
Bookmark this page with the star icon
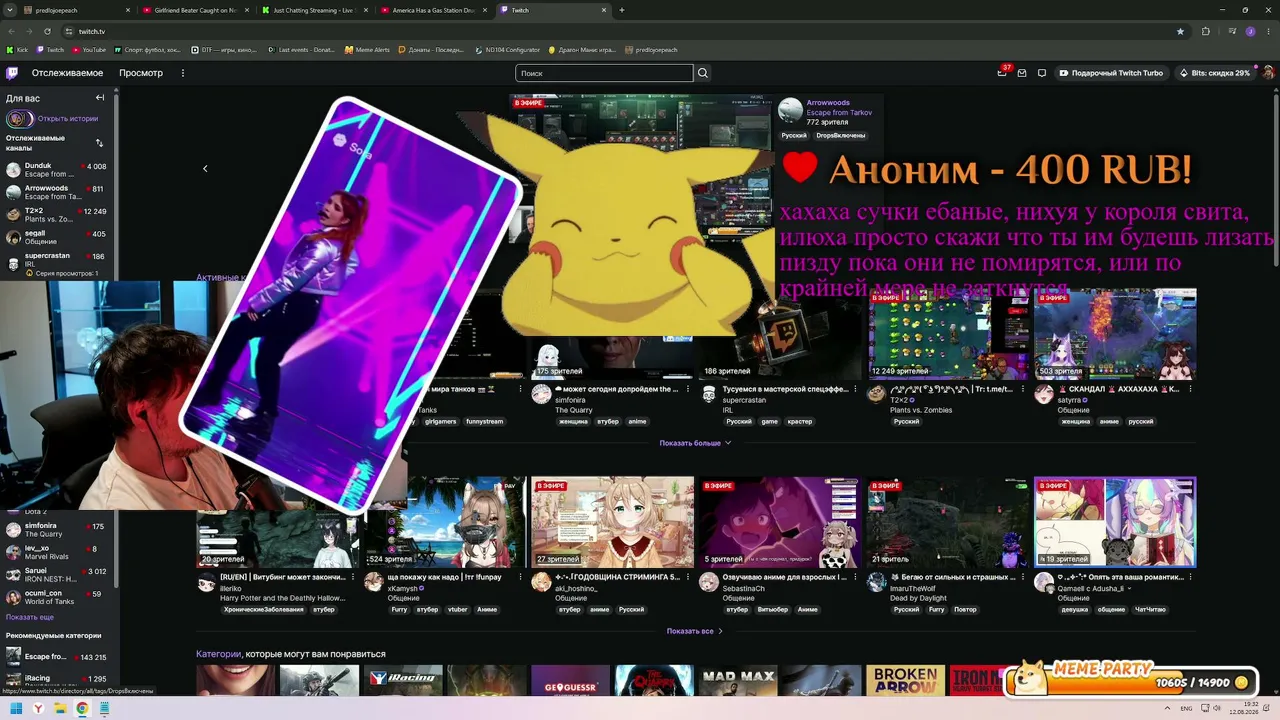tap(1180, 31)
